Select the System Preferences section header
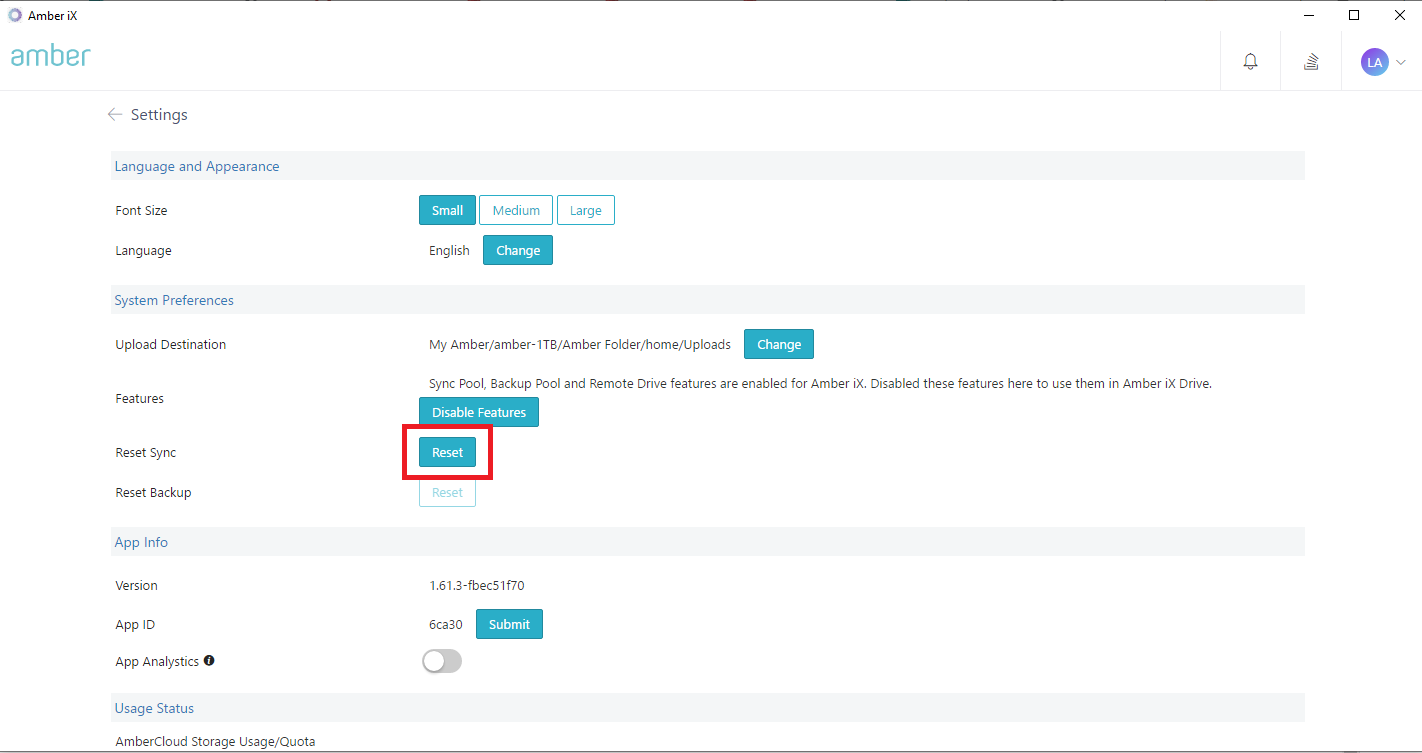This screenshot has width=1422, height=753. click(708, 300)
